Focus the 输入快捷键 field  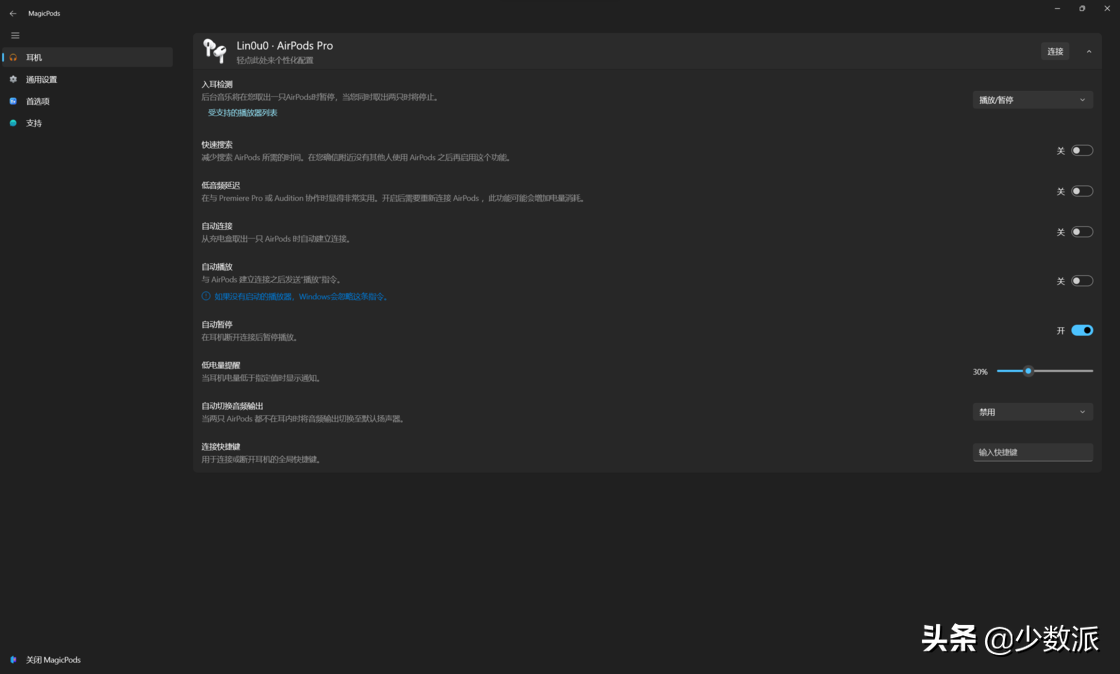click(1032, 452)
